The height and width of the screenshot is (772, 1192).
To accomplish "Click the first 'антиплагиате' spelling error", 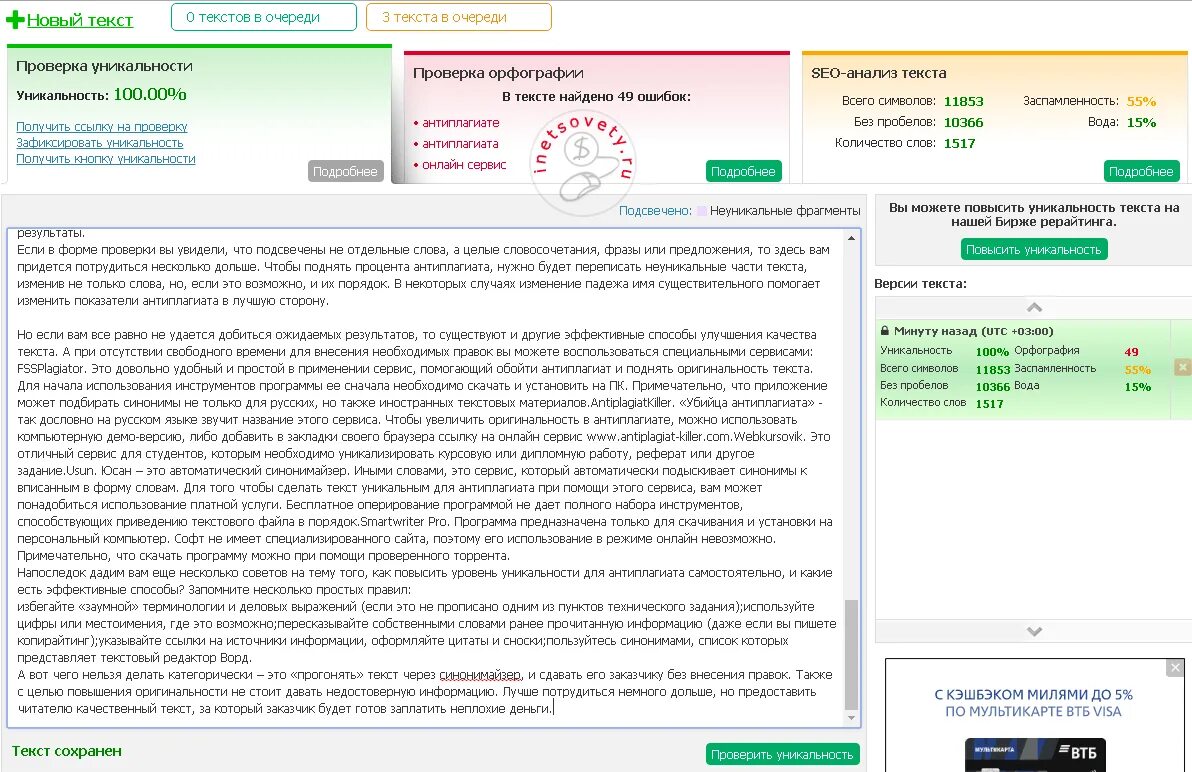I will coord(461,123).
